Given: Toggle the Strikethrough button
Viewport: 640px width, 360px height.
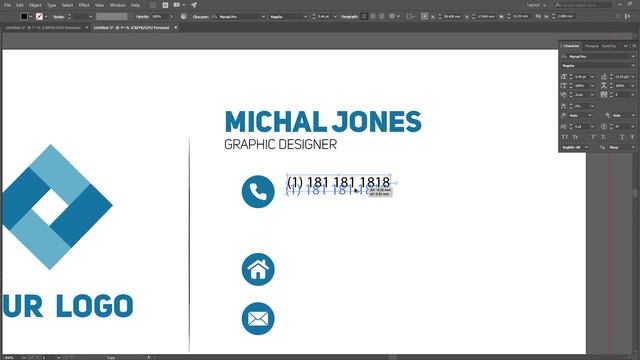Looking at the screenshot, I should tap(632, 137).
